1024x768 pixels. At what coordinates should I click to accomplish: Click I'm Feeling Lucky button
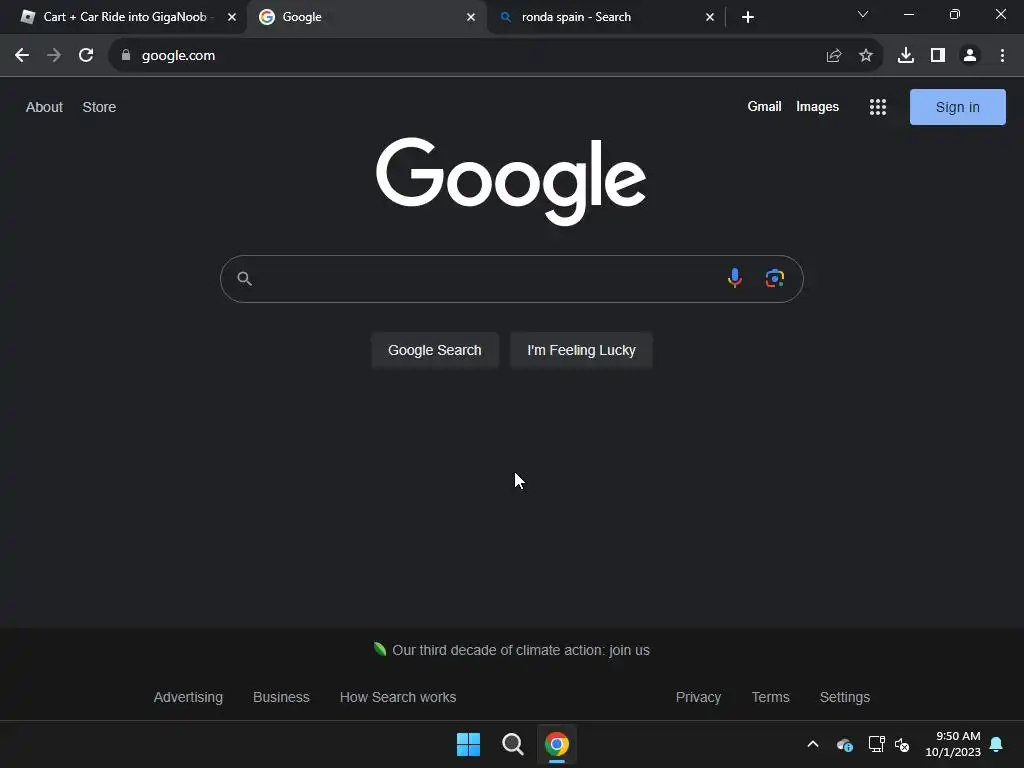tap(581, 350)
